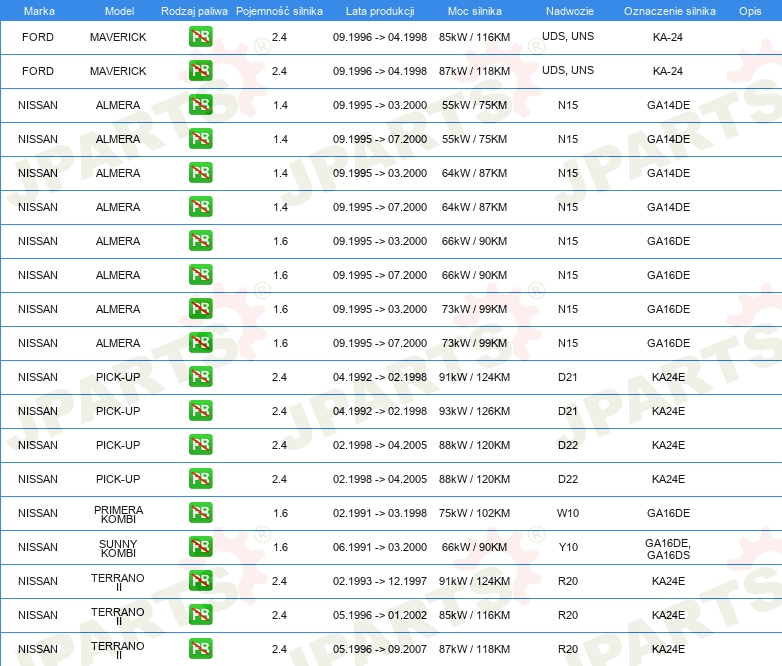Viewport: 782px width, 666px height.
Task: Click the Lata produkcji column header
Action: coord(380,11)
